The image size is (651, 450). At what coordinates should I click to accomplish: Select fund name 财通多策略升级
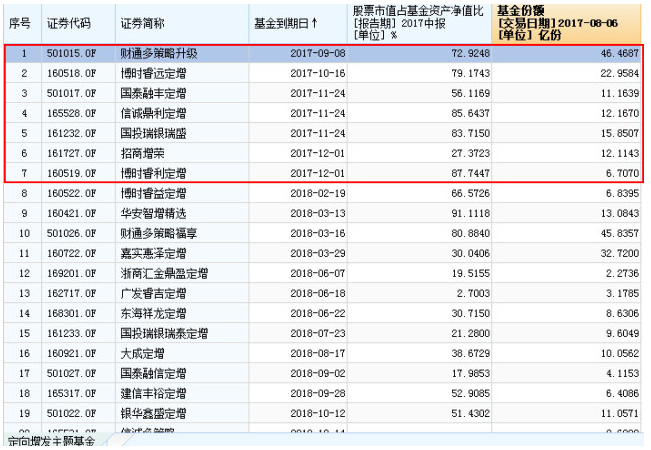[x=159, y=54]
